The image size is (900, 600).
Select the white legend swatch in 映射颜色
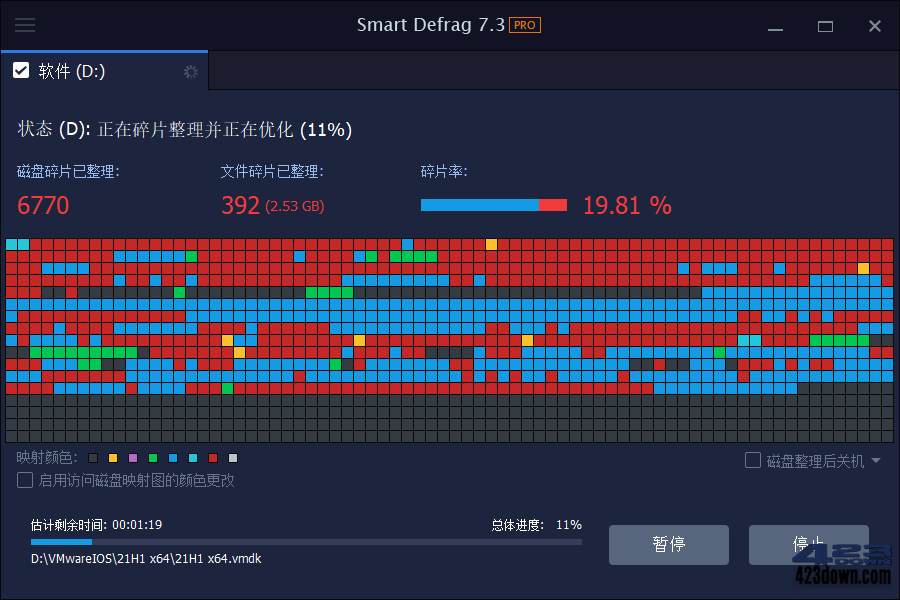pos(233,458)
